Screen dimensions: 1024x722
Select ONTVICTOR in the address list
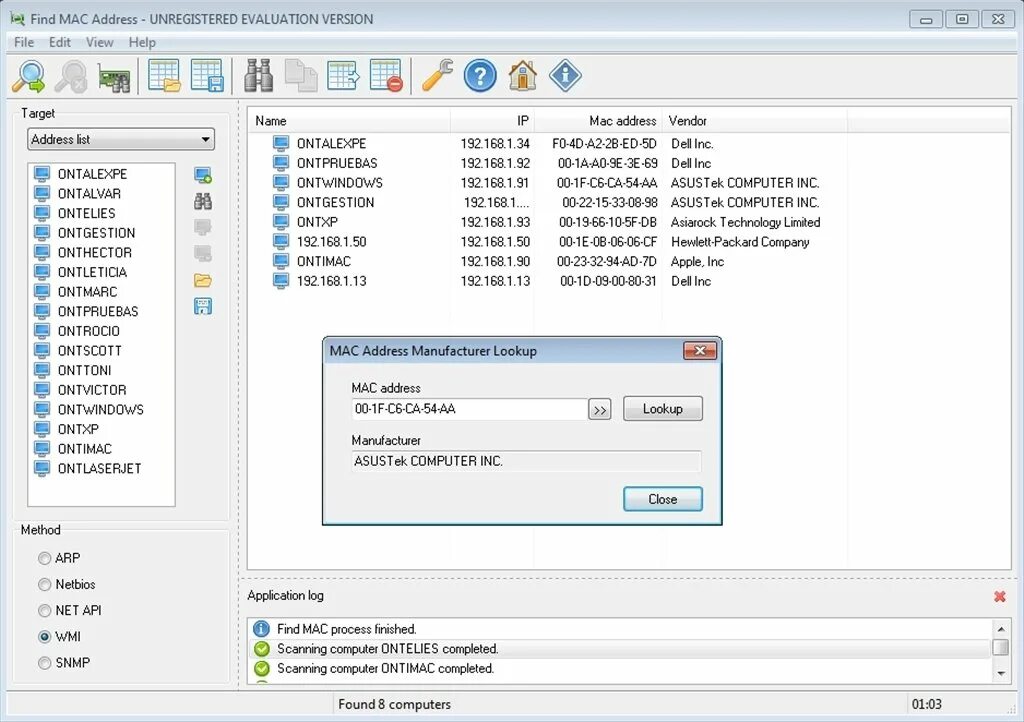click(x=92, y=389)
